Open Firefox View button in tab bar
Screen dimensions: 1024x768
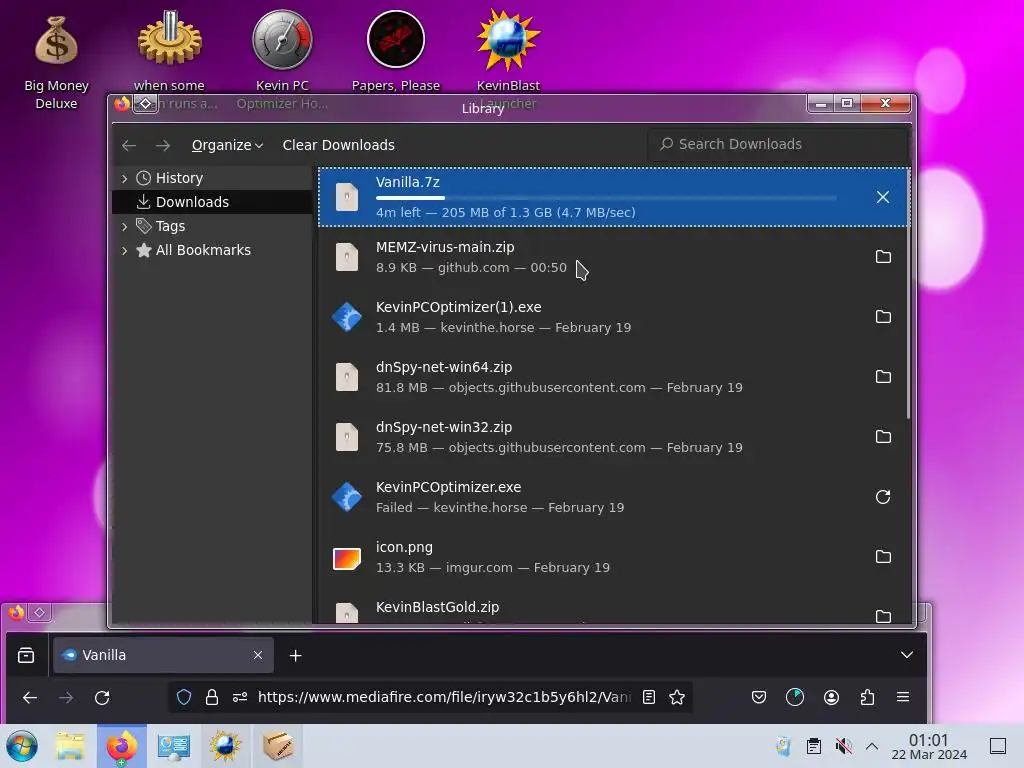click(26, 655)
